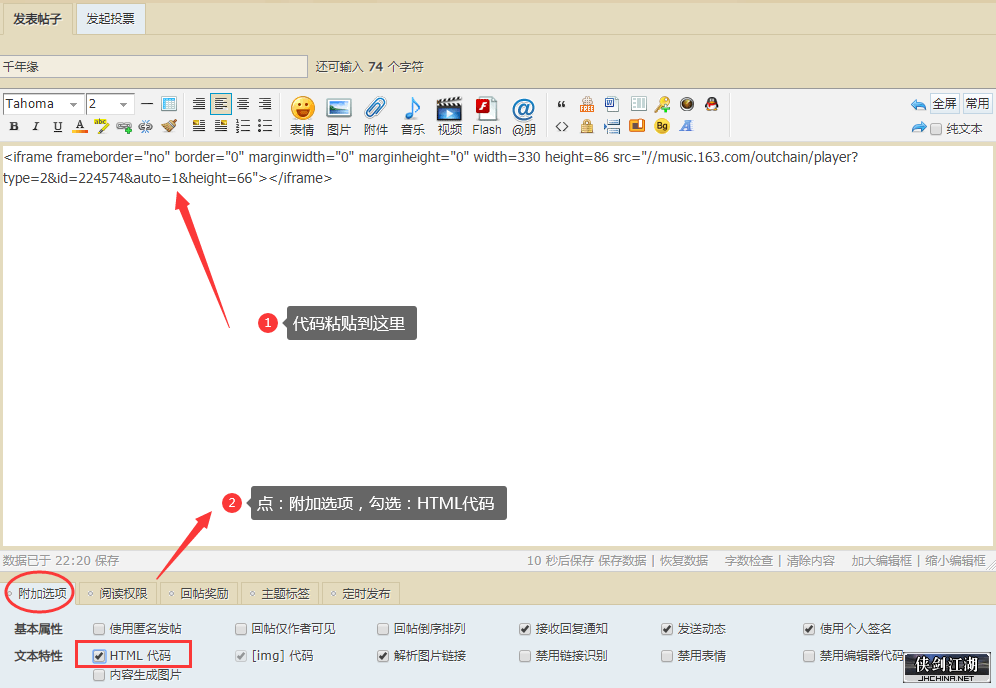Screen dimensions: 996x688
Task: Toggle bold text formatting
Action: (14, 126)
